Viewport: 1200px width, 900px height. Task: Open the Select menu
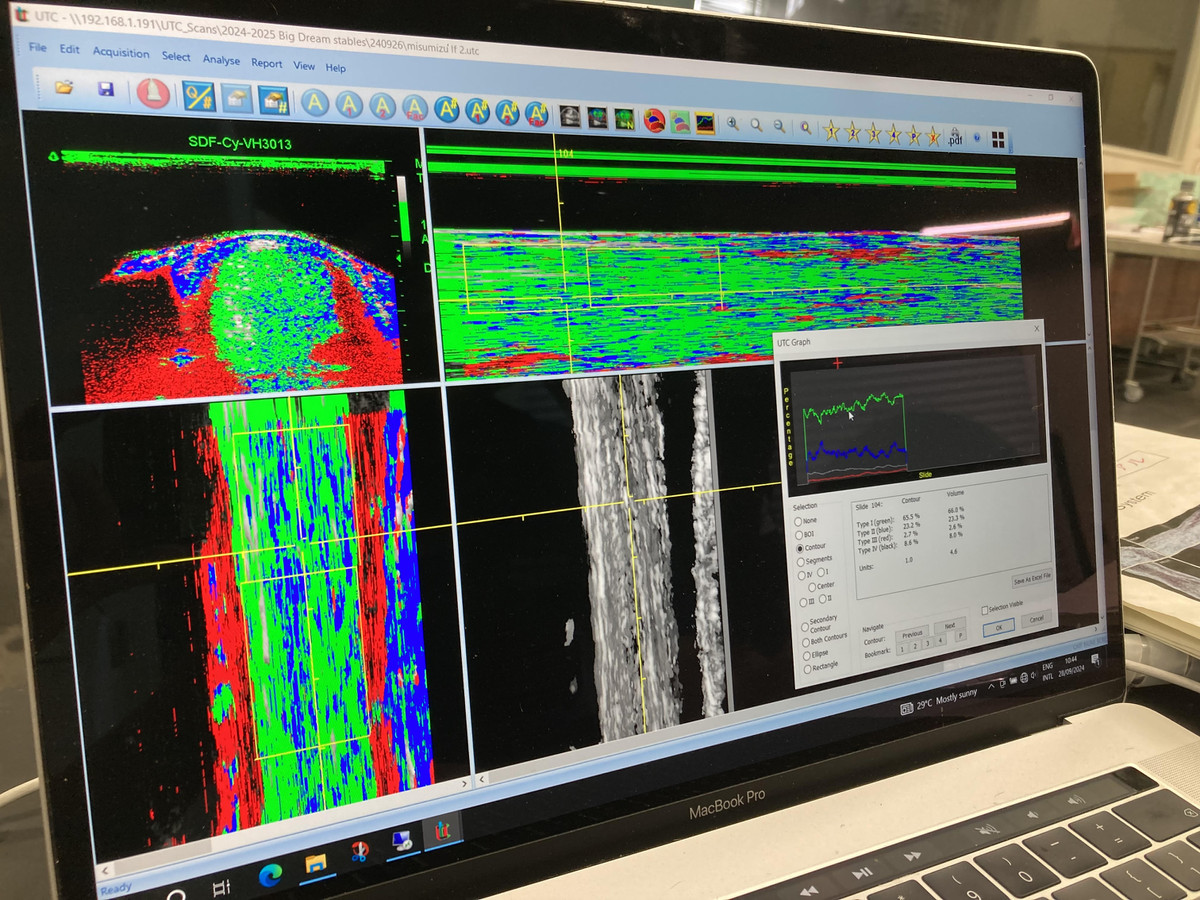(176, 57)
